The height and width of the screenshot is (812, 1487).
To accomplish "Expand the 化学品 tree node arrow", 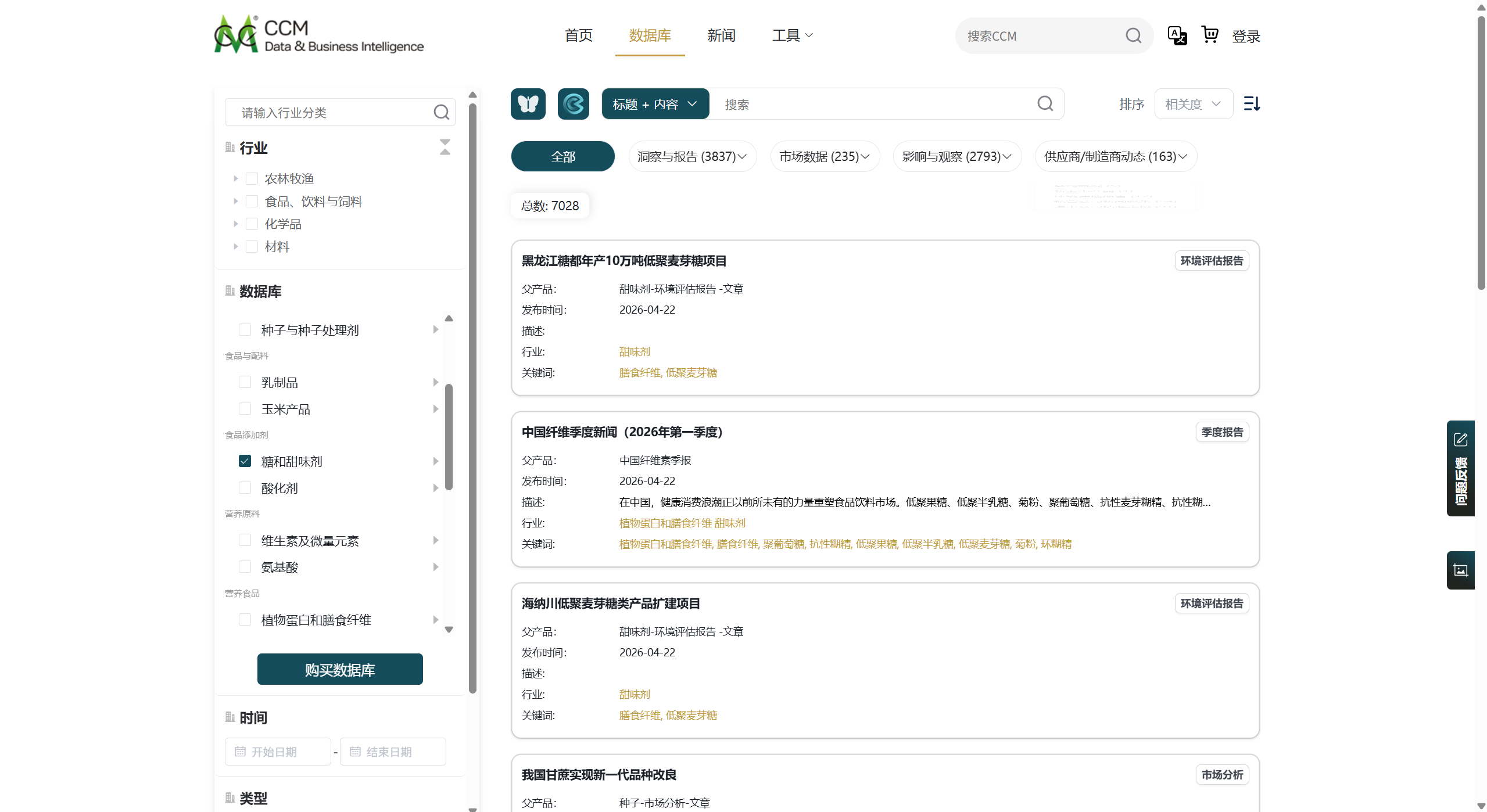I will tap(235, 224).
